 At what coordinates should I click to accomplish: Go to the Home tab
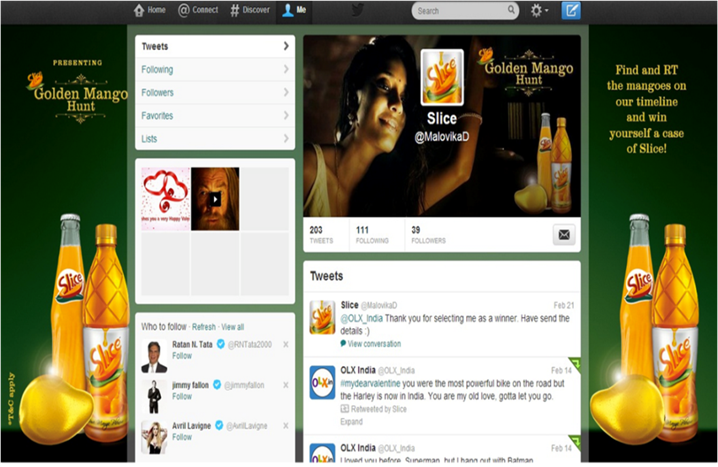pos(149,10)
